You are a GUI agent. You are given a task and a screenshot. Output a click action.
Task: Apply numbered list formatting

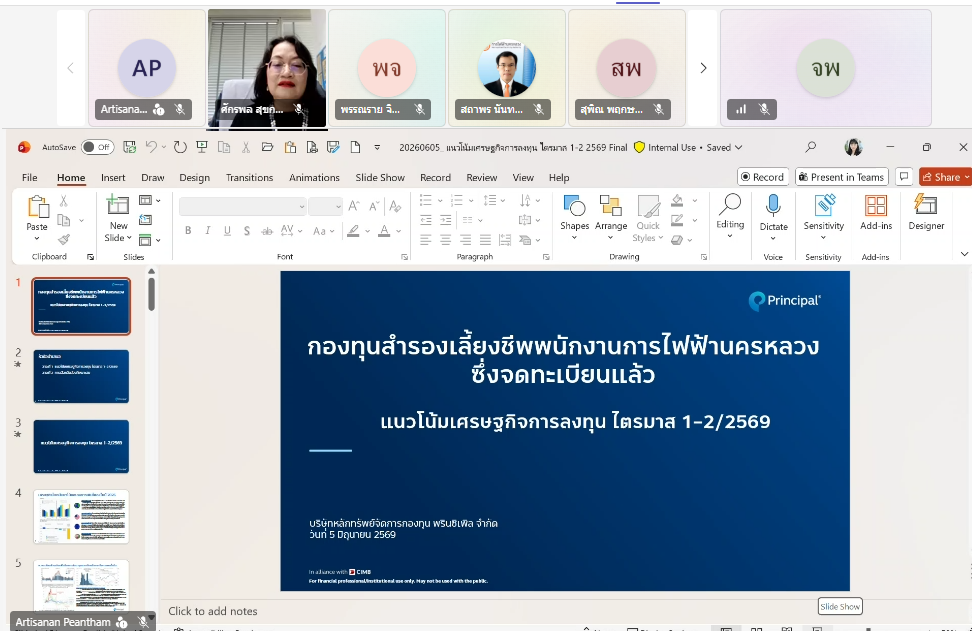(x=457, y=200)
